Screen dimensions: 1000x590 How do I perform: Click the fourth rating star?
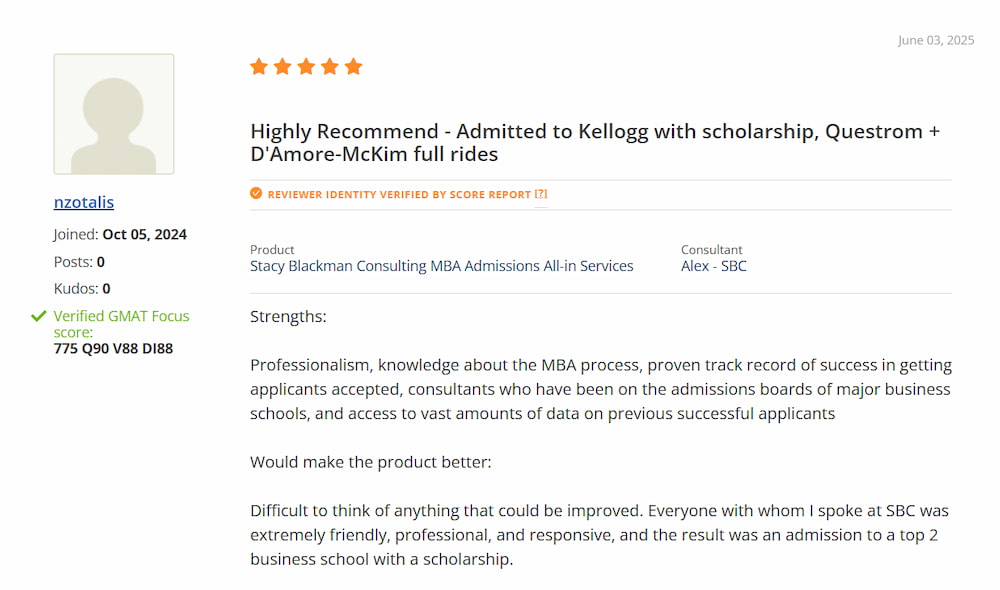pos(330,66)
